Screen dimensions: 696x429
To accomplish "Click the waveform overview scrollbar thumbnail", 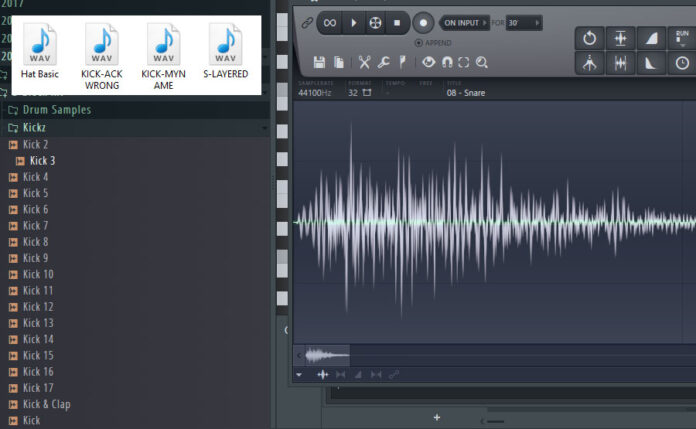I will click(326, 355).
